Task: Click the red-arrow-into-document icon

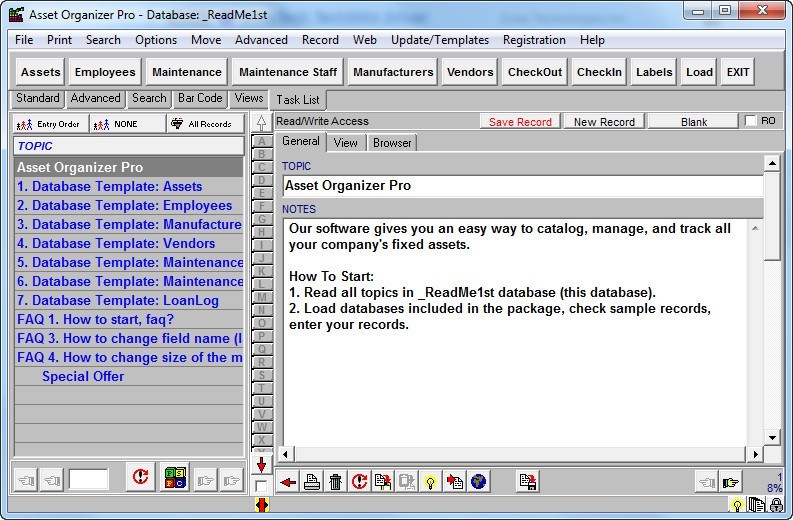Action: pyautogui.click(x=454, y=482)
